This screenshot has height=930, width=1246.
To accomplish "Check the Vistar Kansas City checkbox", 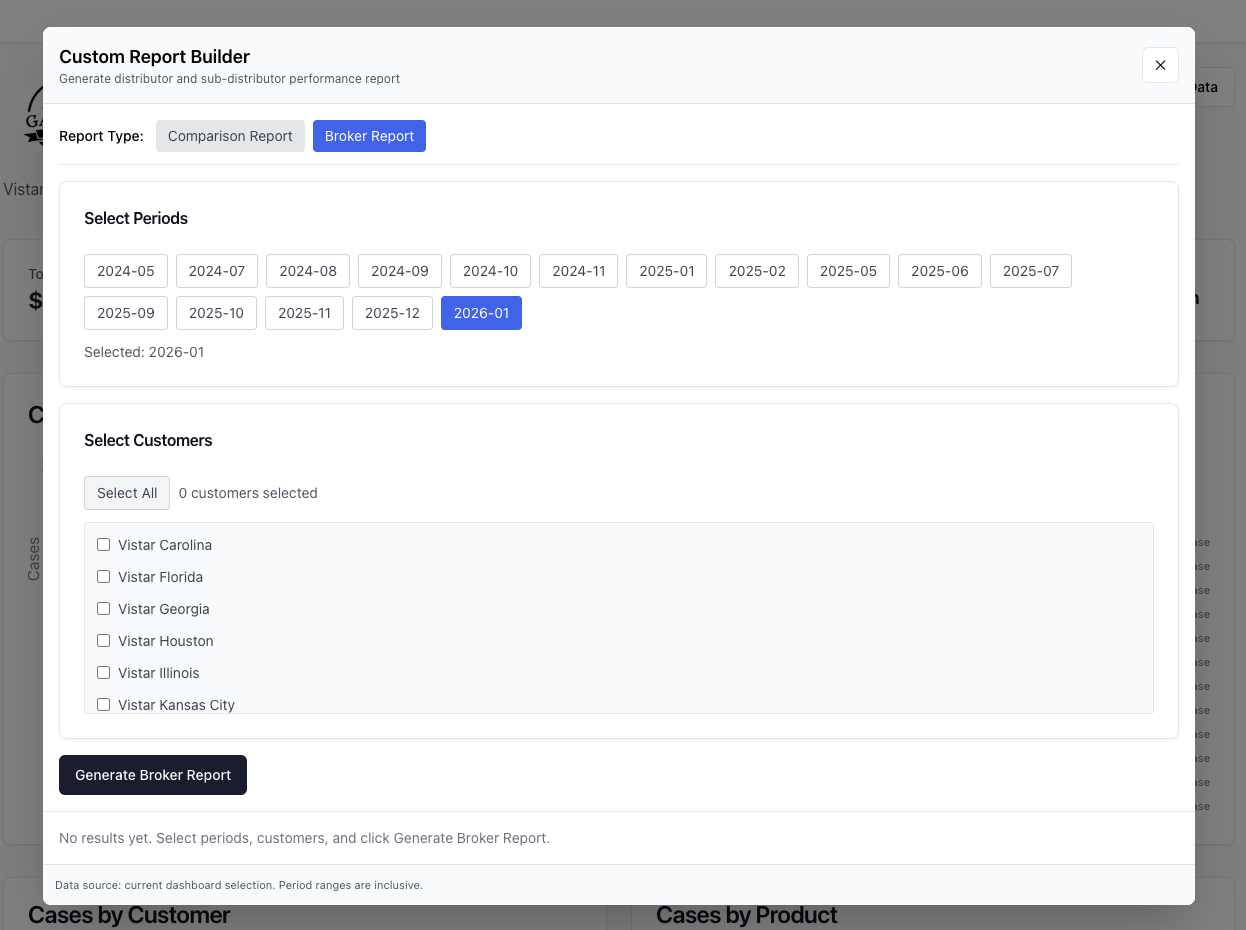I will point(103,705).
